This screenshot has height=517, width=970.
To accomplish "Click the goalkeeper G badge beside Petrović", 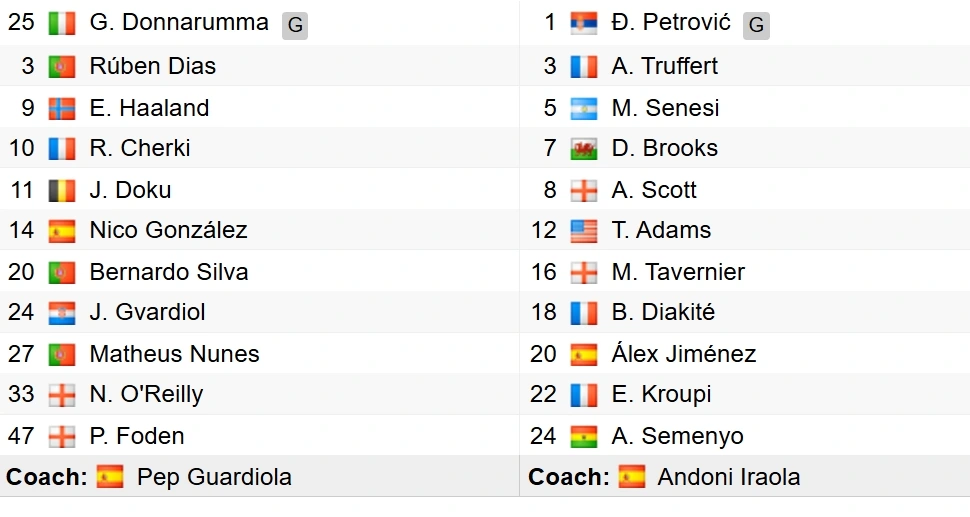I will (756, 25).
